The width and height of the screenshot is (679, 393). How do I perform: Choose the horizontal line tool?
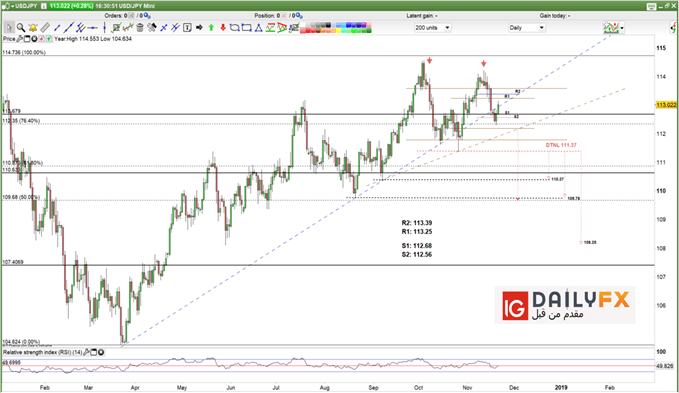point(92,28)
